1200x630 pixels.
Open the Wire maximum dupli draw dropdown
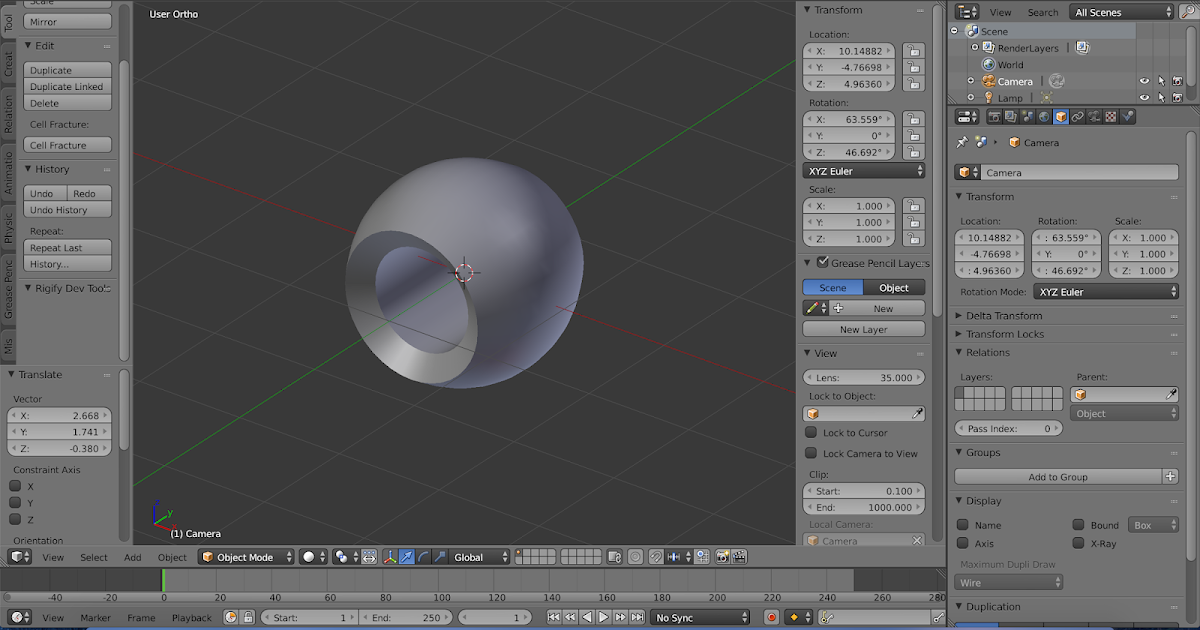click(1009, 582)
